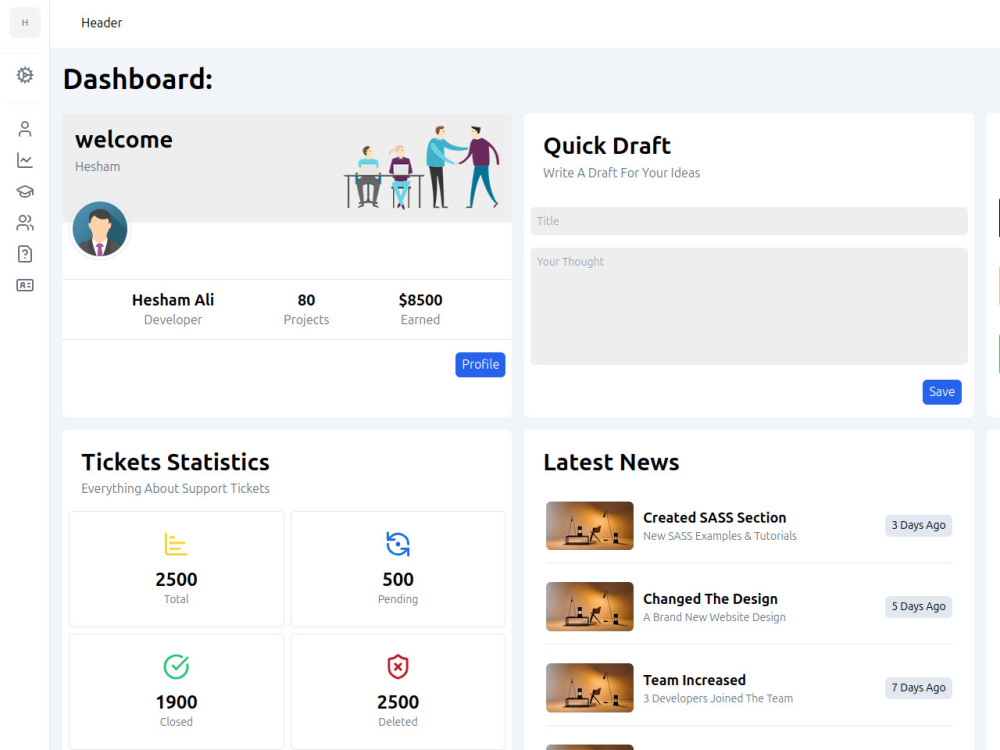Open the sidebar line chart icon
Viewport: 1000px width, 750px height.
click(x=25, y=160)
